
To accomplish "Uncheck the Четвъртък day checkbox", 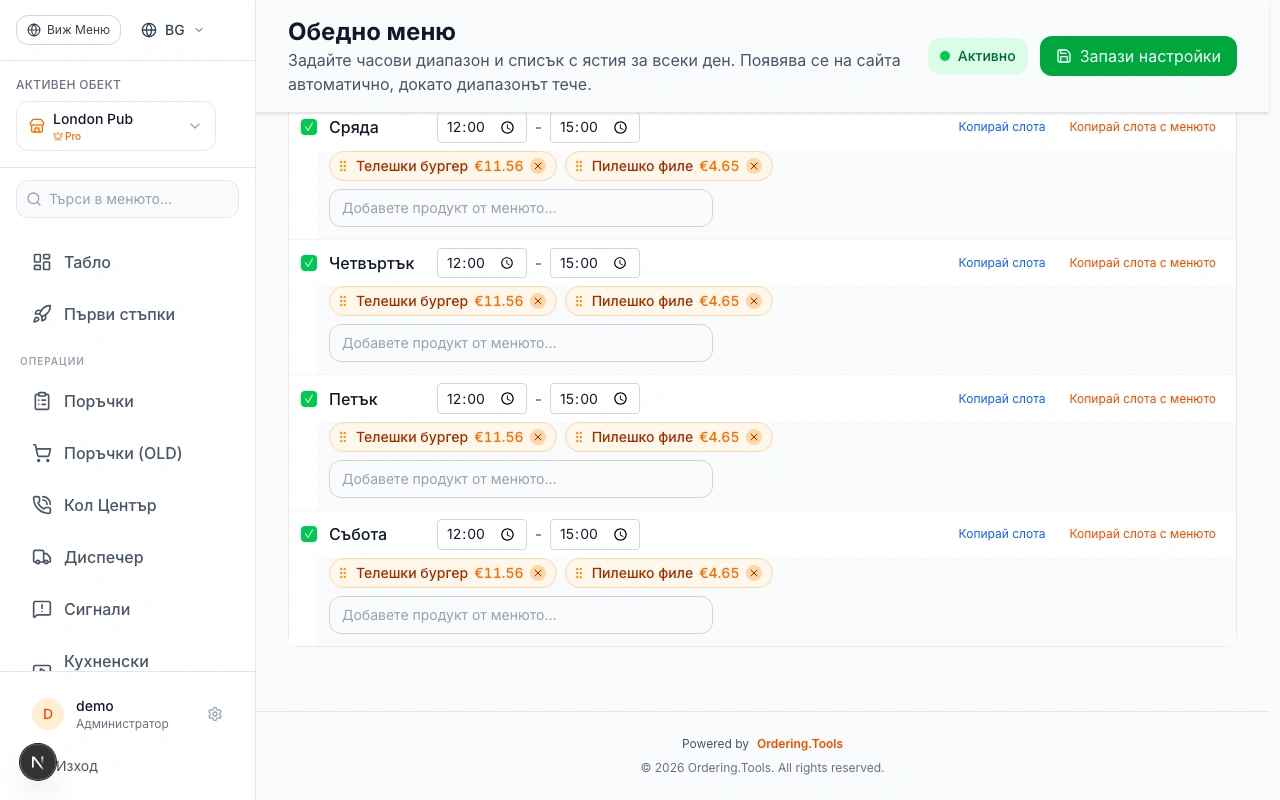I will coord(309,263).
